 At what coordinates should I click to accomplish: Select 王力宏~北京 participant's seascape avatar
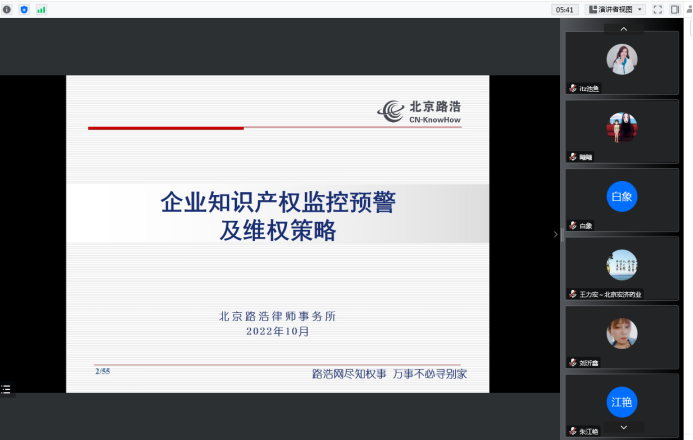(x=621, y=265)
